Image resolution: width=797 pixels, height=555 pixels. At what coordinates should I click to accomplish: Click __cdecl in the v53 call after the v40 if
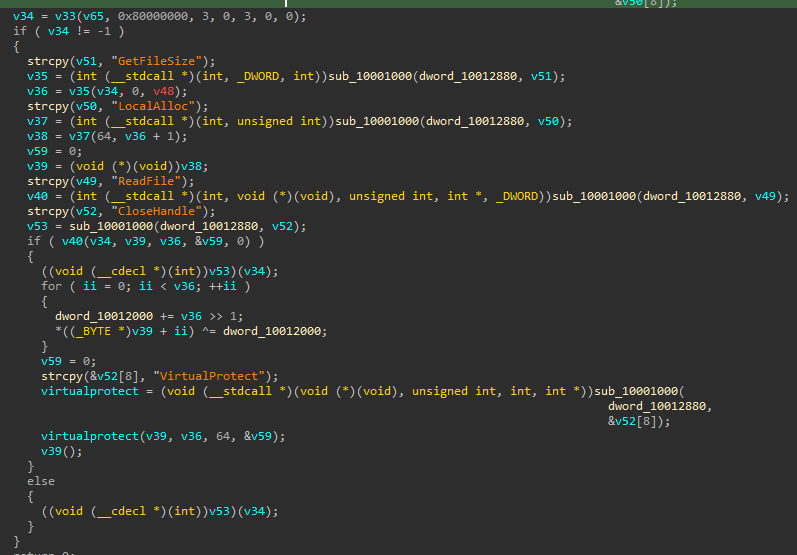[x=121, y=271]
